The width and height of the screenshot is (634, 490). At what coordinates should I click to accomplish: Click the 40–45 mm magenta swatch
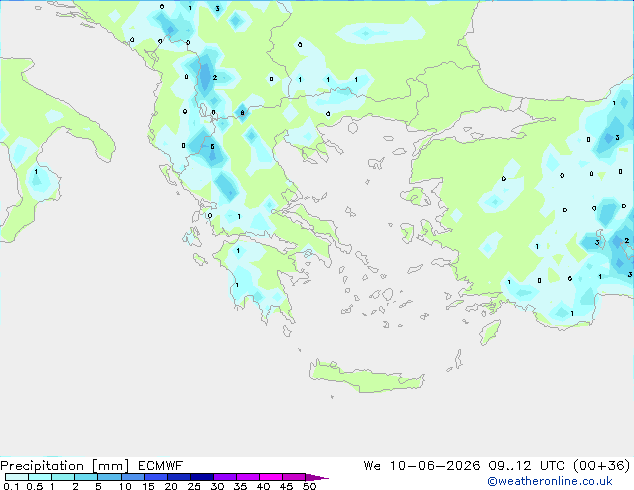pos(271,477)
